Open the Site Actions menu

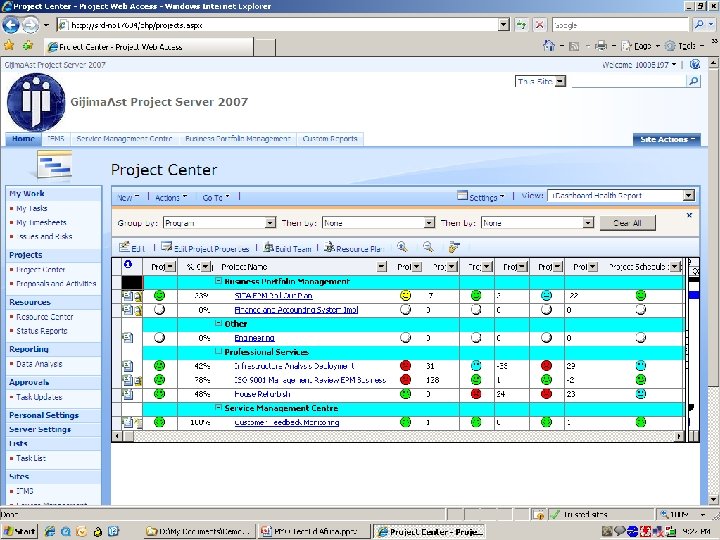click(x=667, y=139)
